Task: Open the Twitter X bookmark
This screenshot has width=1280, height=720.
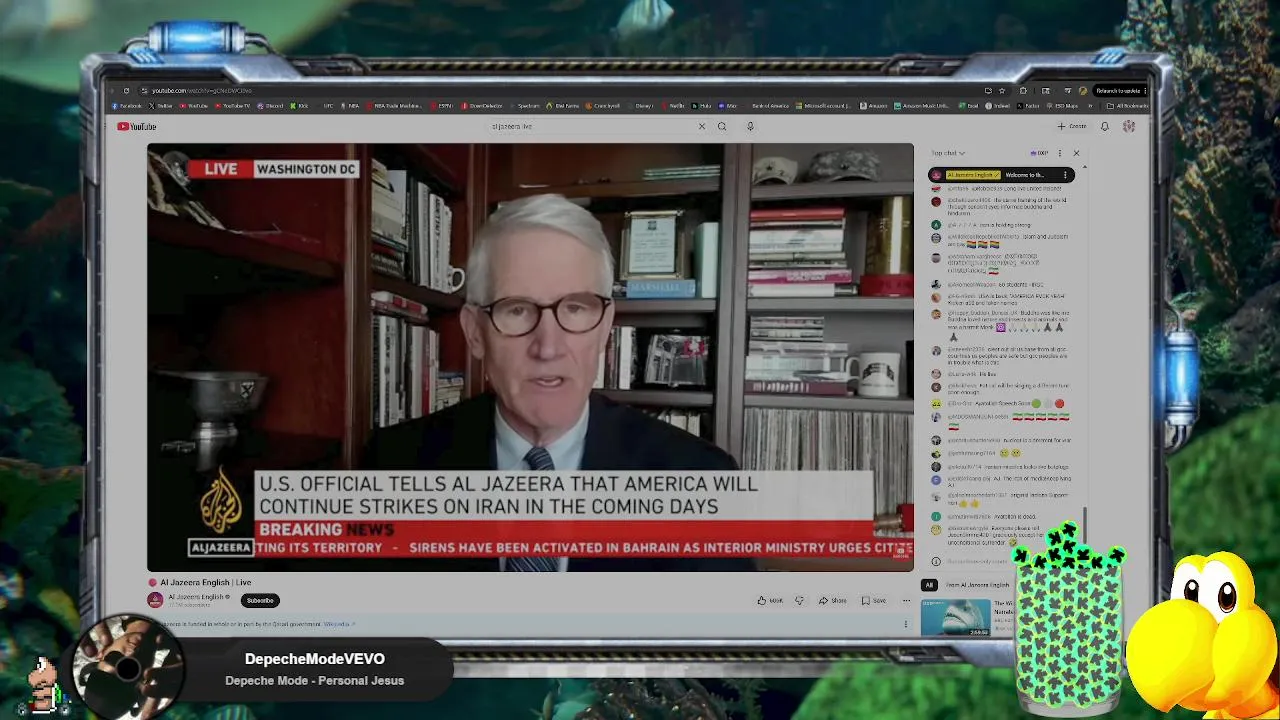Action: click(x=162, y=106)
